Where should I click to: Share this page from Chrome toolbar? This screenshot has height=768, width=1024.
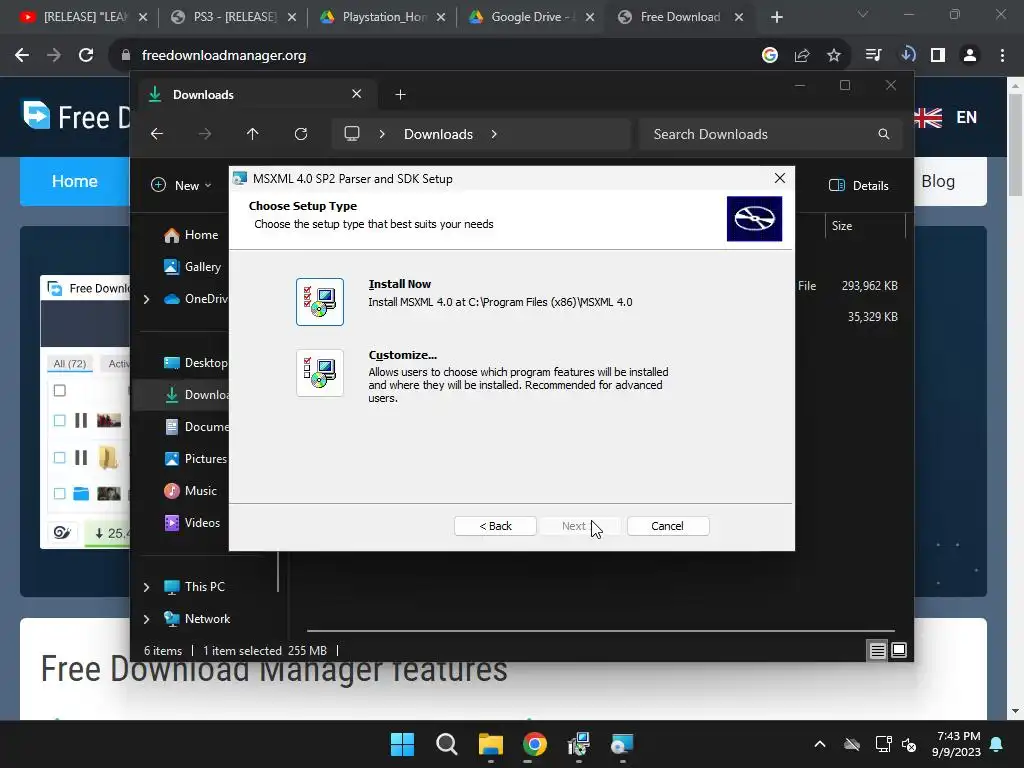[802, 56]
